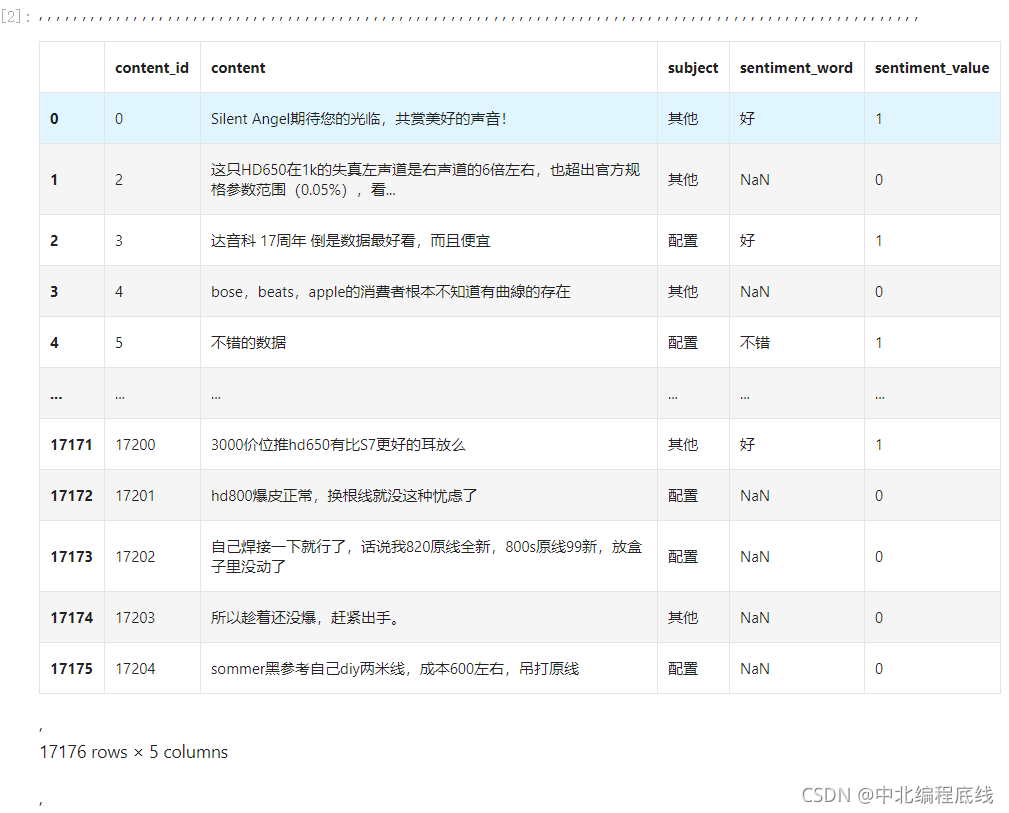Select row index 17173 label
Screen dimensions: 1009x813
point(72,557)
